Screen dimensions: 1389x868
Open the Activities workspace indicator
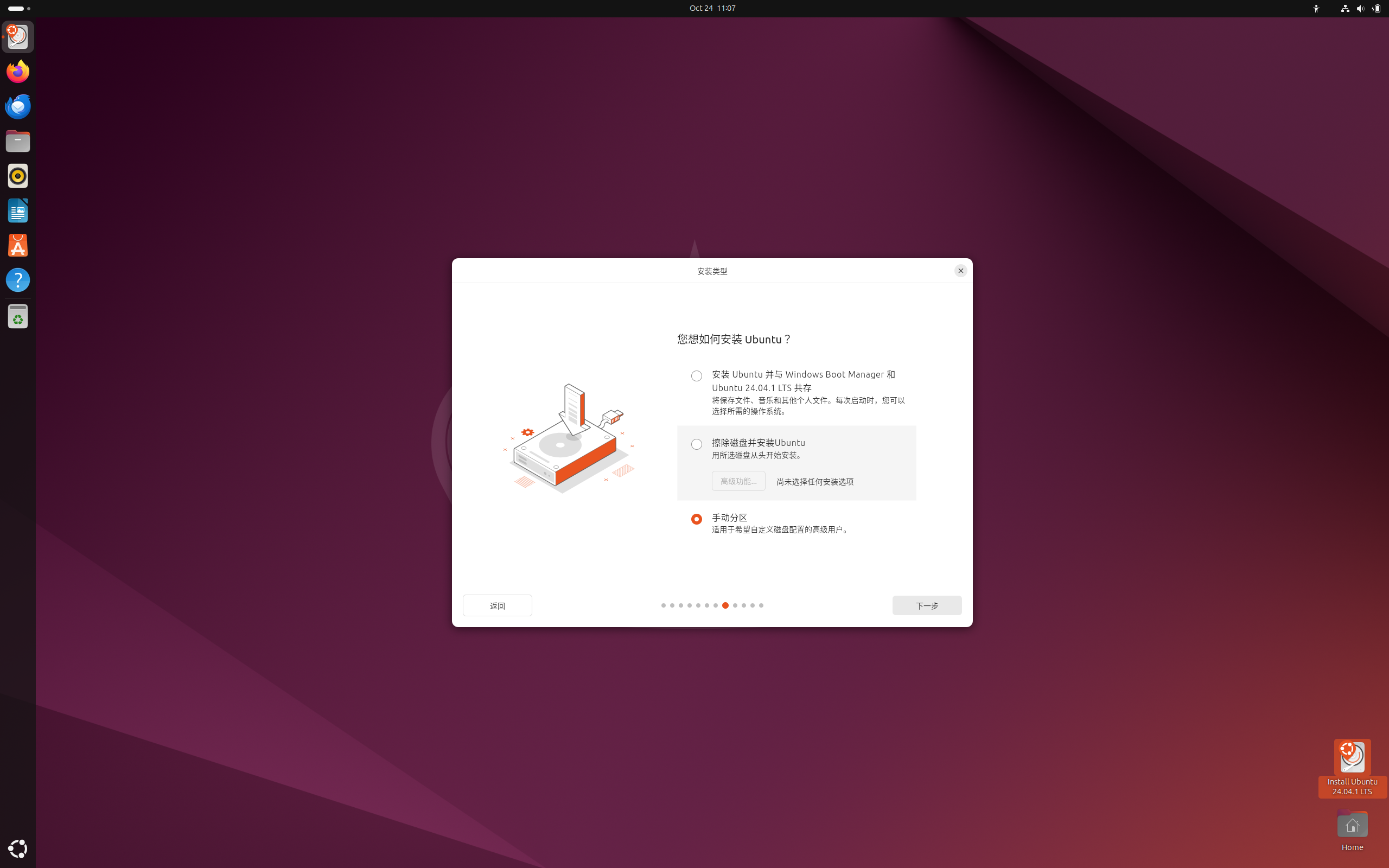tap(19, 8)
